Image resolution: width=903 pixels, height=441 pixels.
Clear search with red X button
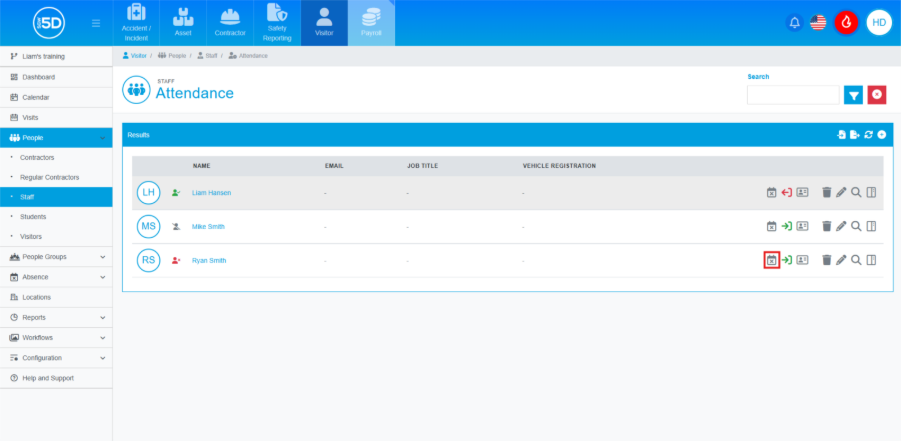pos(877,94)
